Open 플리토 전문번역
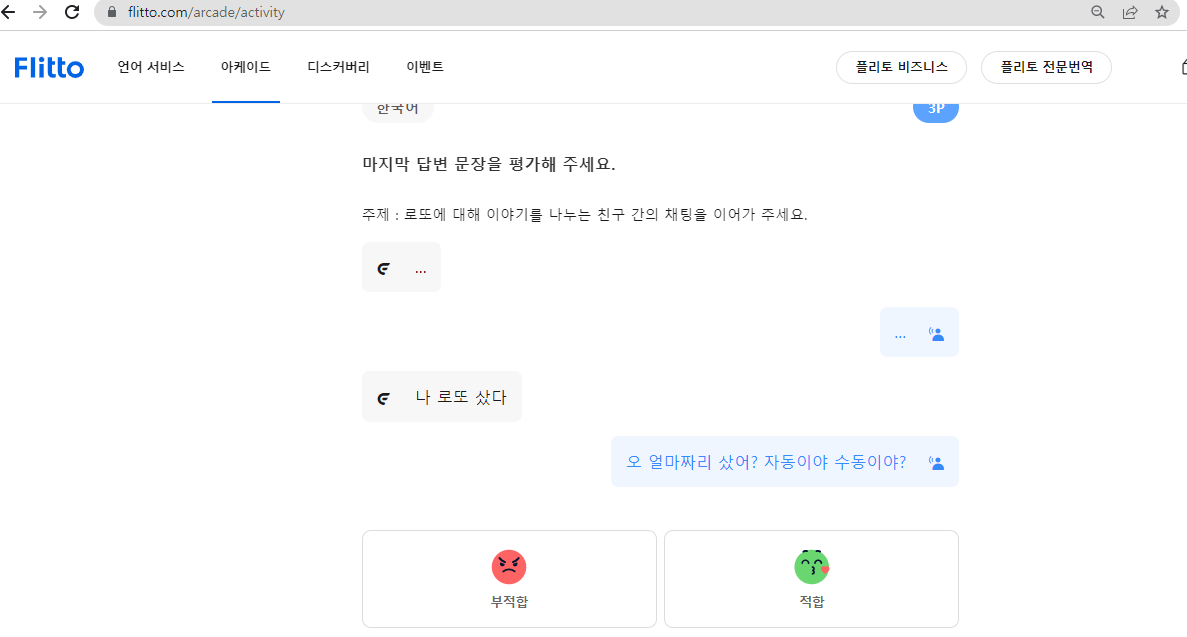Image resolution: width=1187 pixels, height=637 pixels. (x=1046, y=67)
